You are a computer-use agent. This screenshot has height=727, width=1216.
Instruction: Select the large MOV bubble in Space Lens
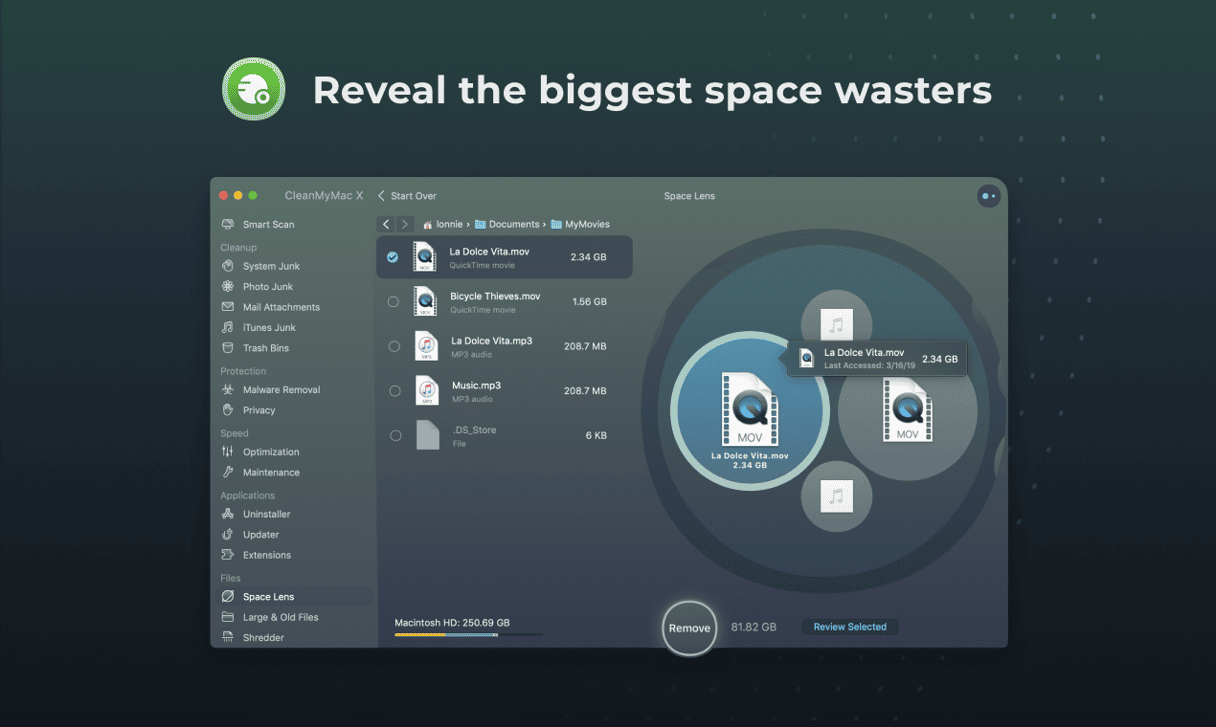point(749,412)
